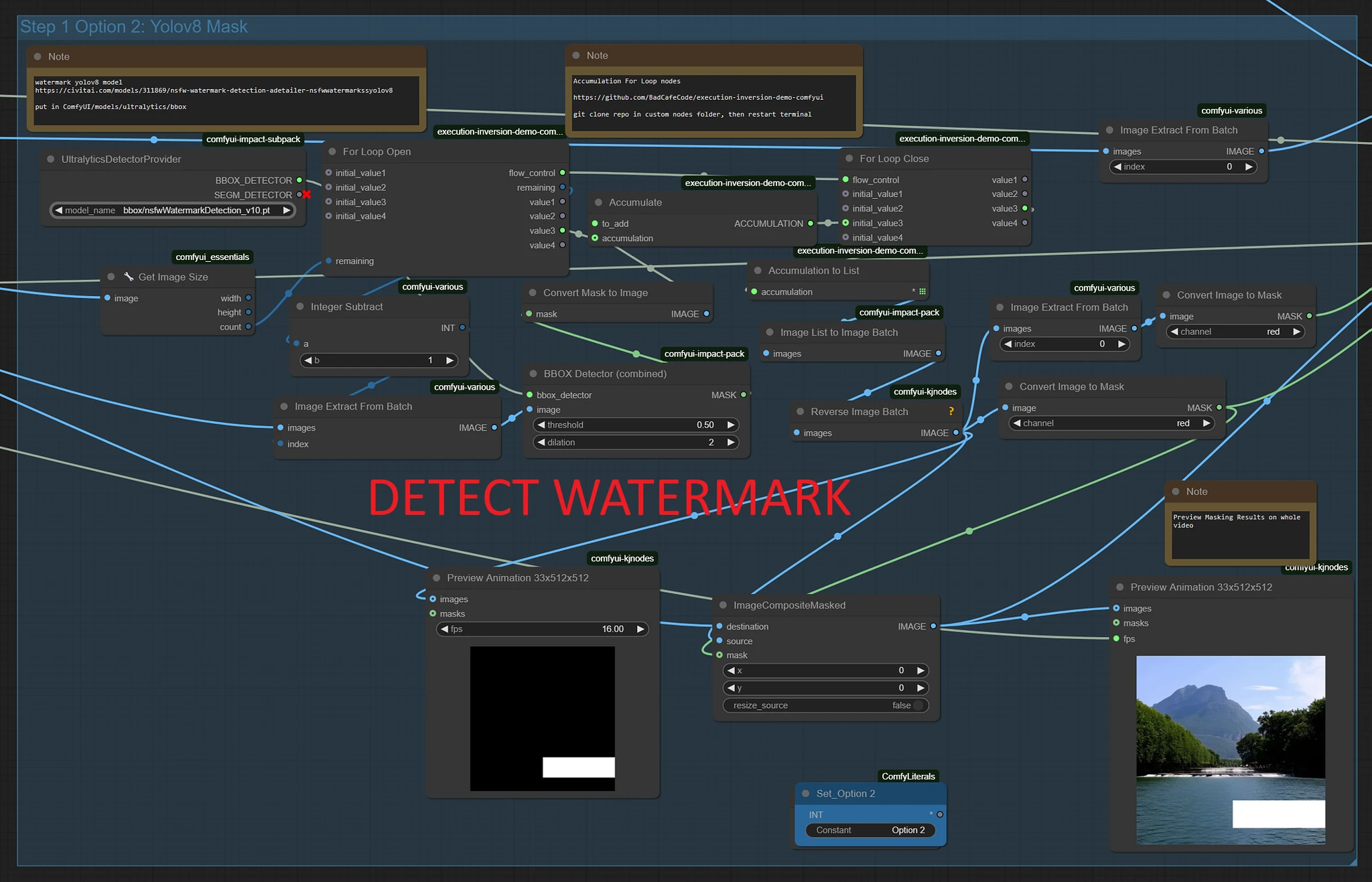The width and height of the screenshot is (1372, 882).
Task: Click the Get Image Size wrench icon
Action: [x=129, y=277]
